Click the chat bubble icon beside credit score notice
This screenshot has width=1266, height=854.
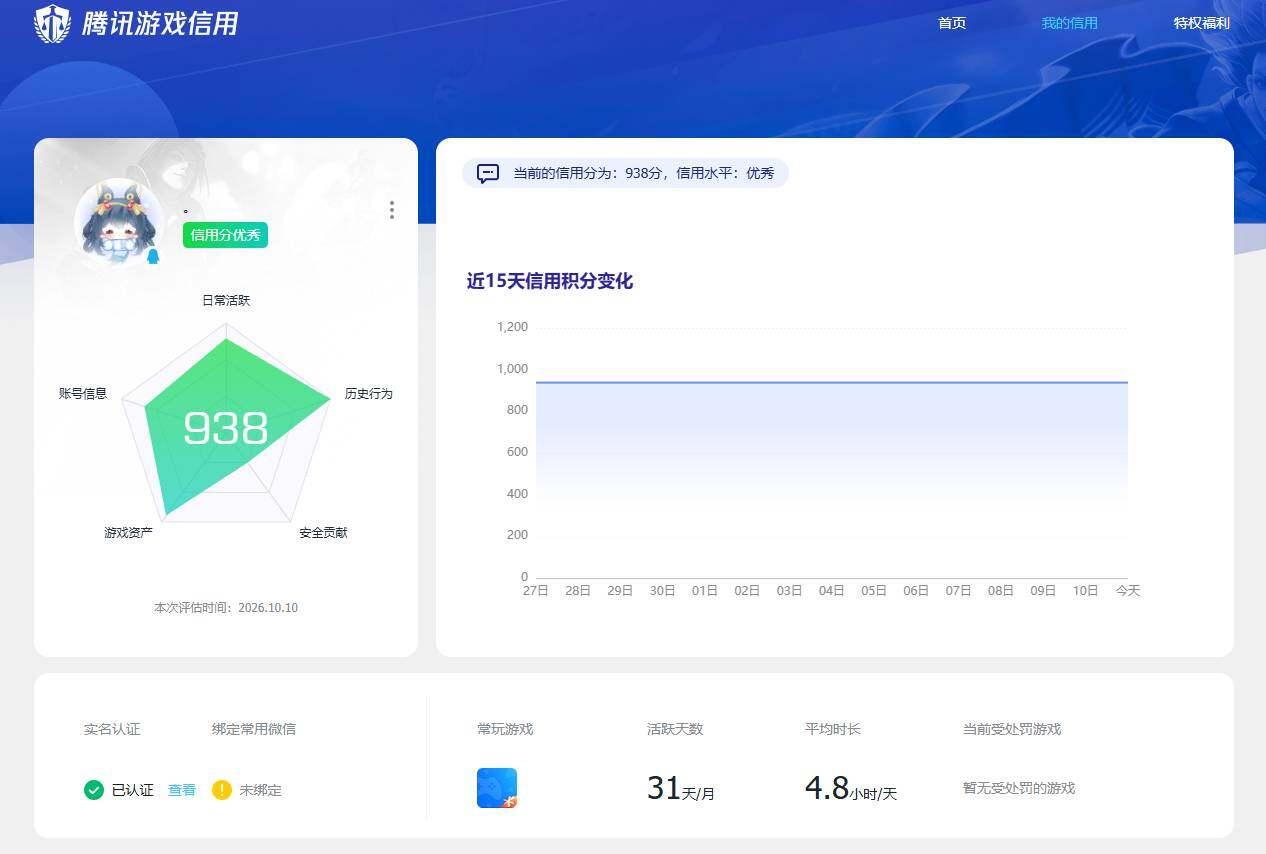coord(488,173)
